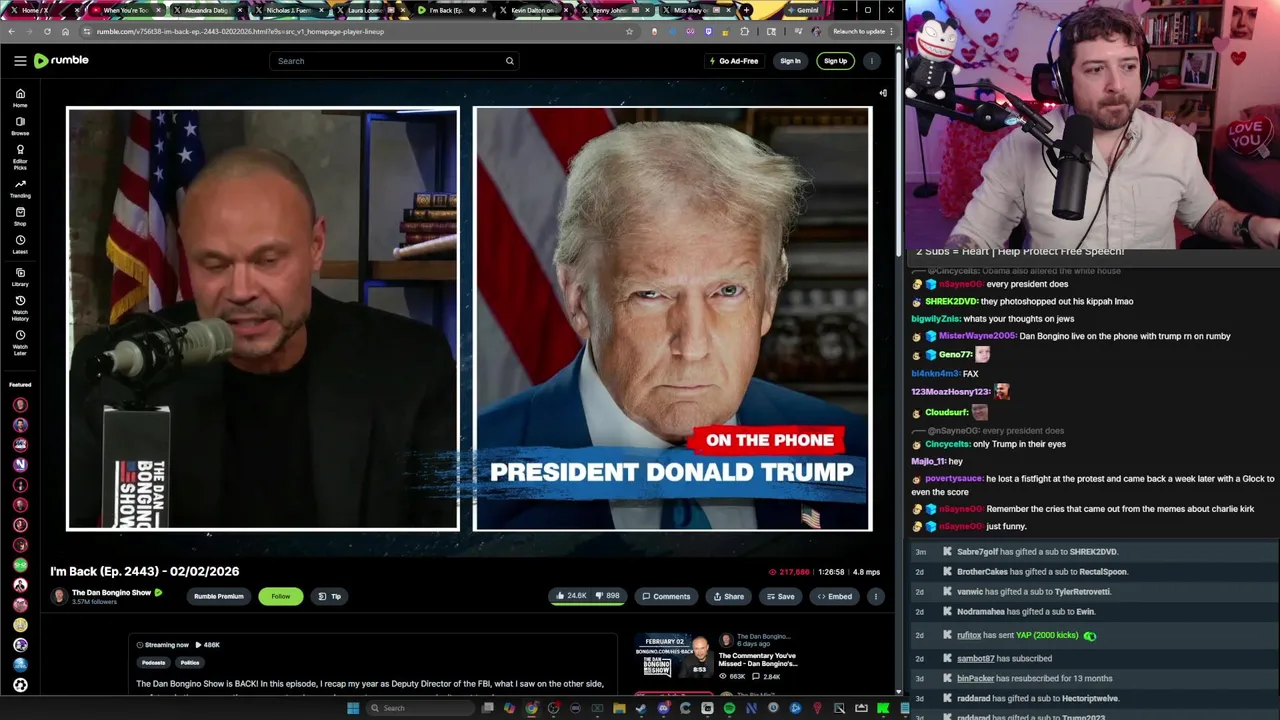Select the Podcasts tag

pos(153,662)
